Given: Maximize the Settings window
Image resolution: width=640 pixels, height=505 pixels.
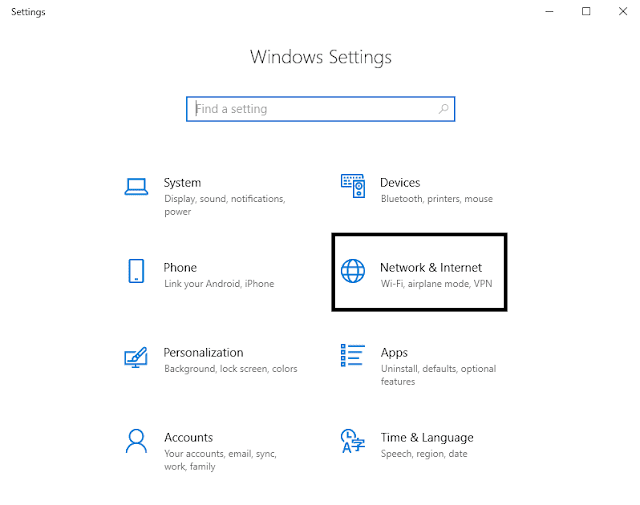Looking at the screenshot, I should (x=586, y=11).
